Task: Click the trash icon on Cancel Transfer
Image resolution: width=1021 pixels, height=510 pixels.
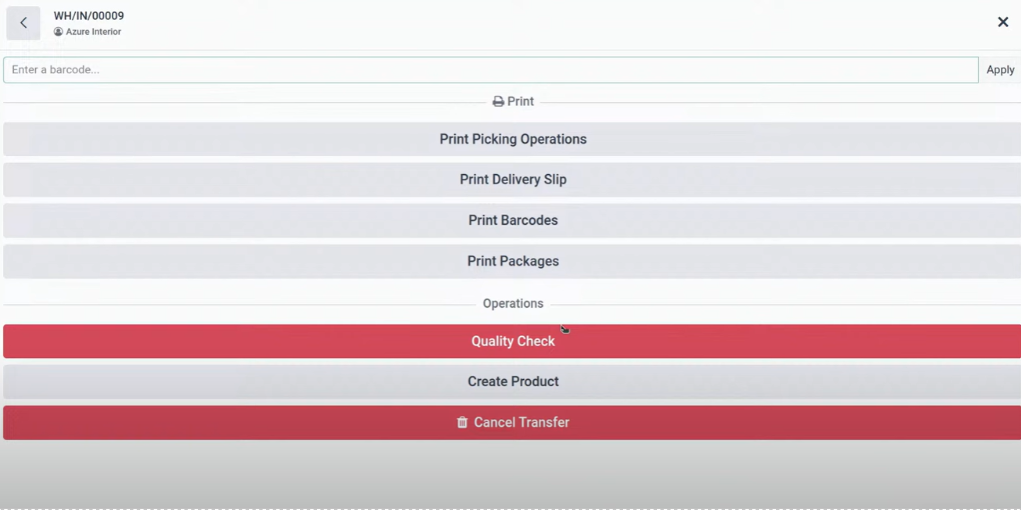Action: point(462,423)
